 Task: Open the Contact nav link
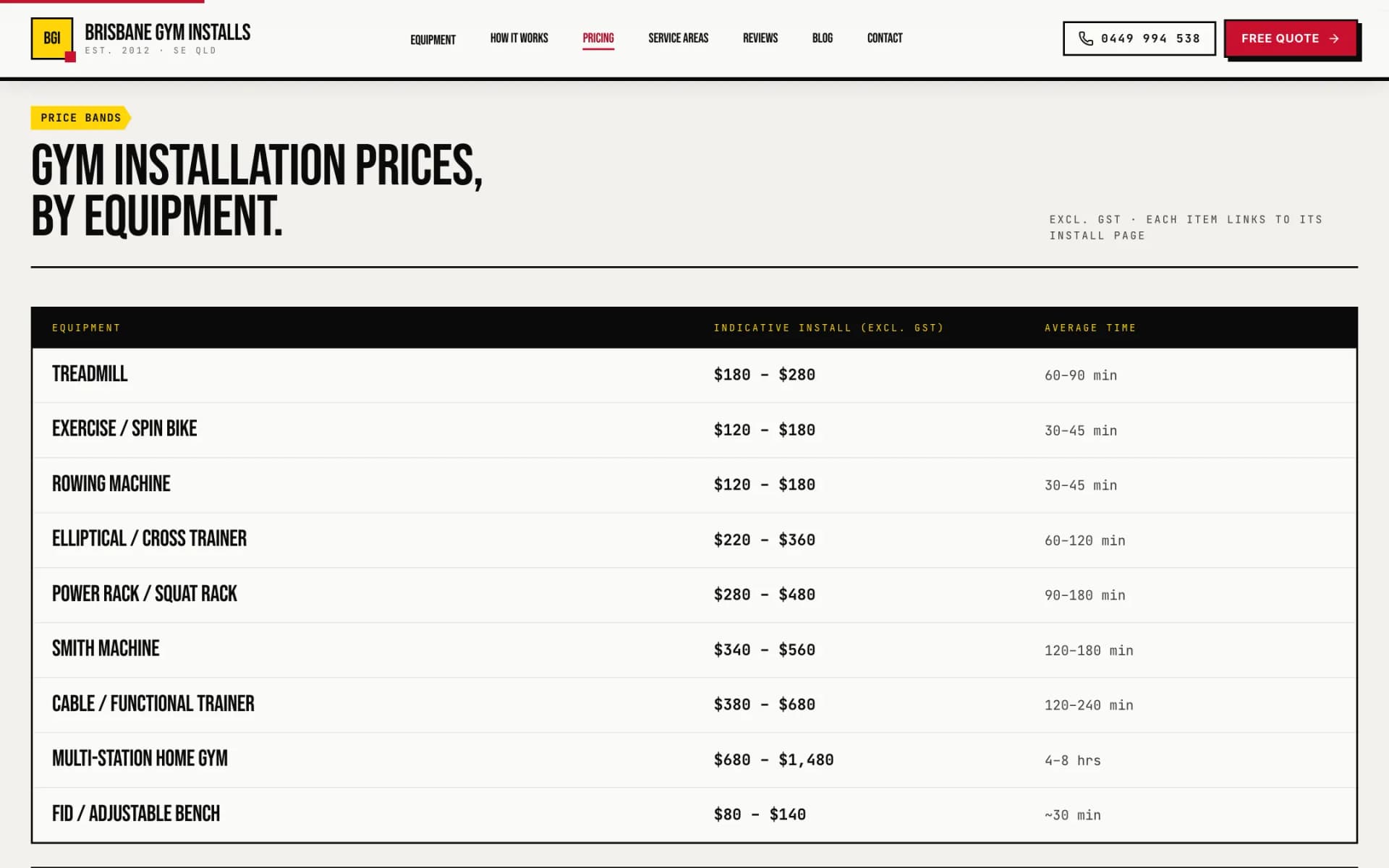click(884, 38)
